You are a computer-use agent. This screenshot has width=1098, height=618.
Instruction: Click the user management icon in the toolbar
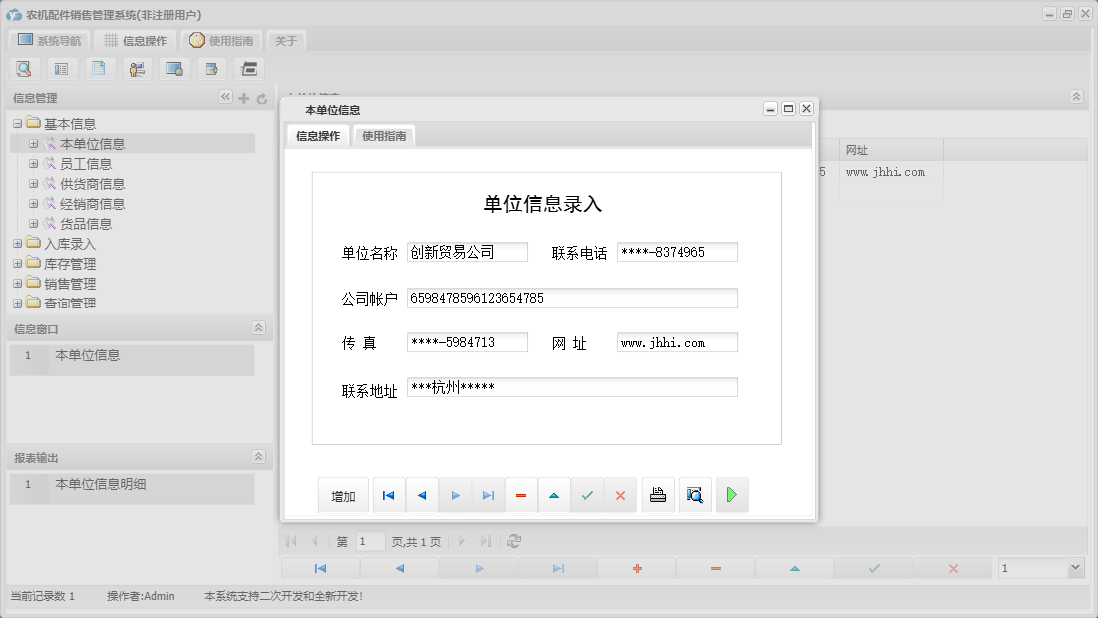click(x=137, y=68)
